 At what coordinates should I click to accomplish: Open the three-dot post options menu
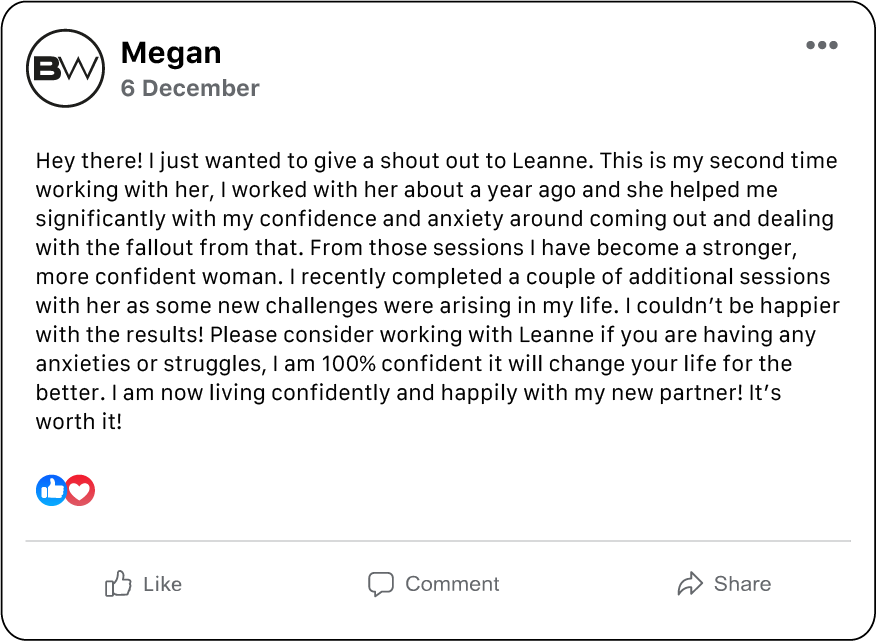(x=821, y=45)
